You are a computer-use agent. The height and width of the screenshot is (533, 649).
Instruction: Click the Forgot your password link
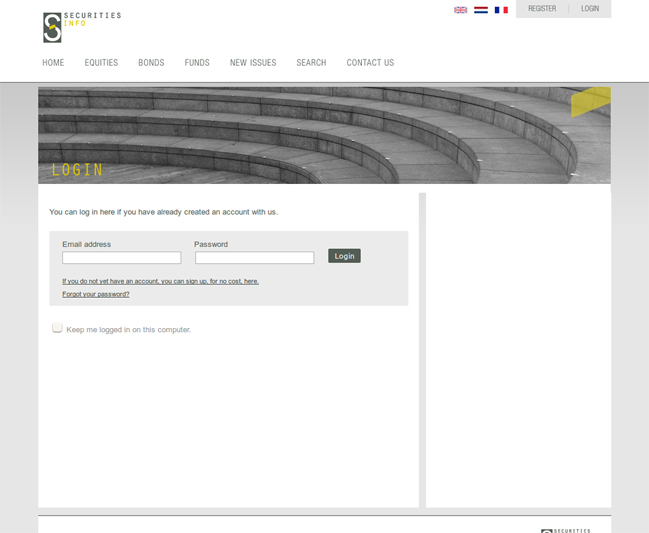(96, 294)
